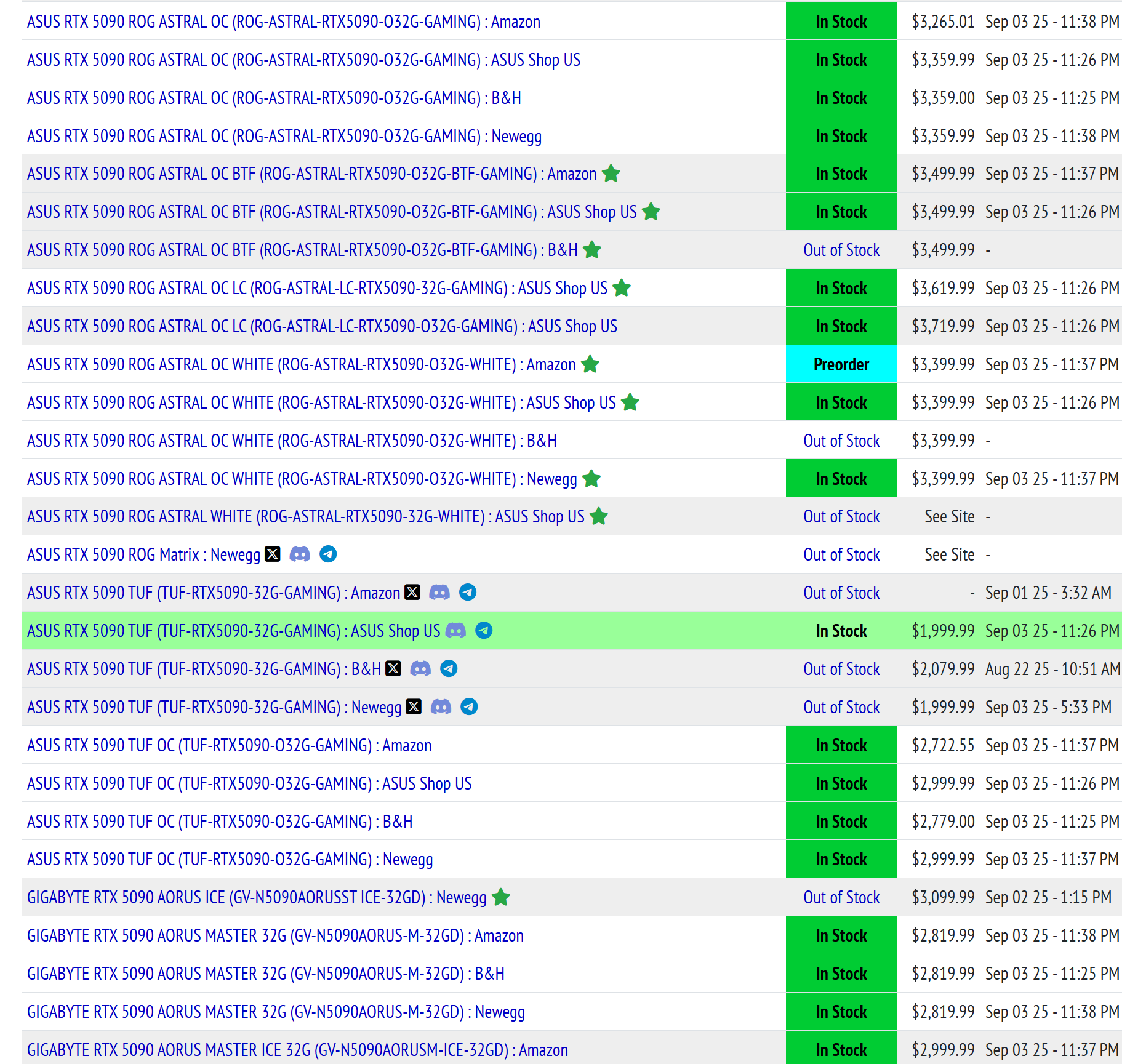Click the star next to ASTRAL OC WHITE ASUS Shop US
The height and width of the screenshot is (1064, 1122).
[630, 402]
